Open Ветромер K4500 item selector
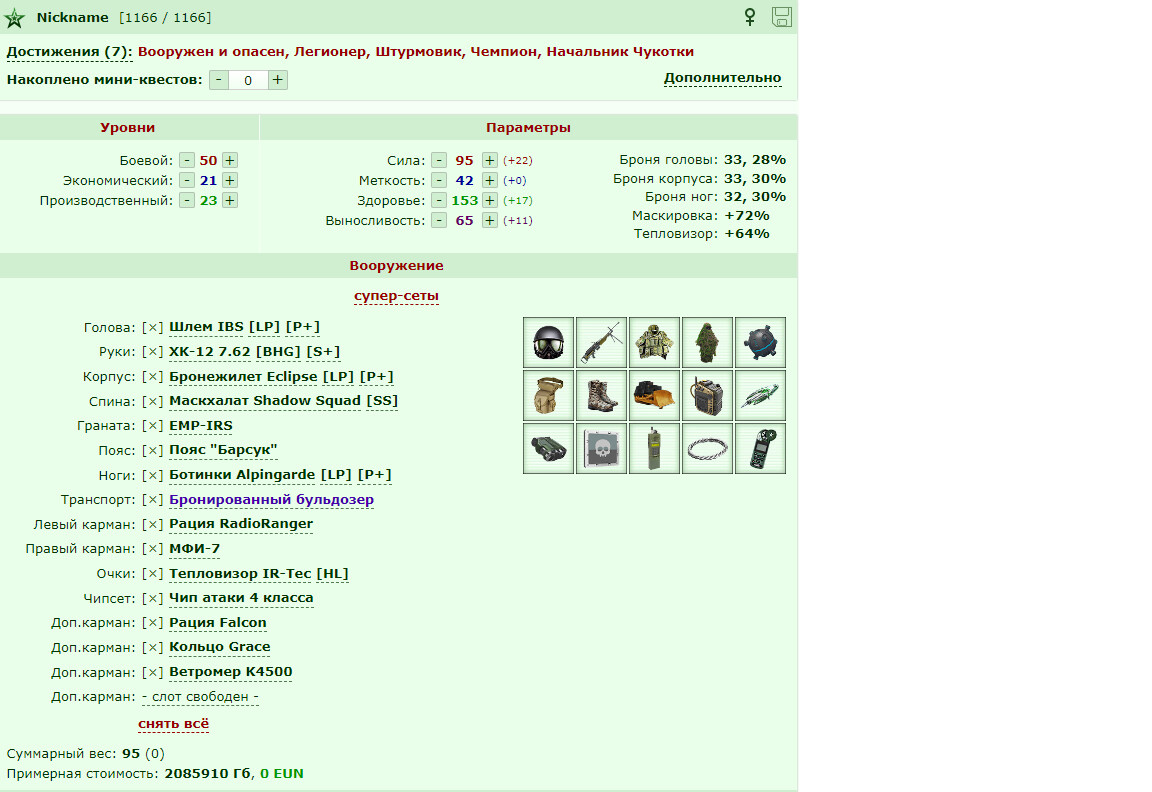 [x=231, y=672]
